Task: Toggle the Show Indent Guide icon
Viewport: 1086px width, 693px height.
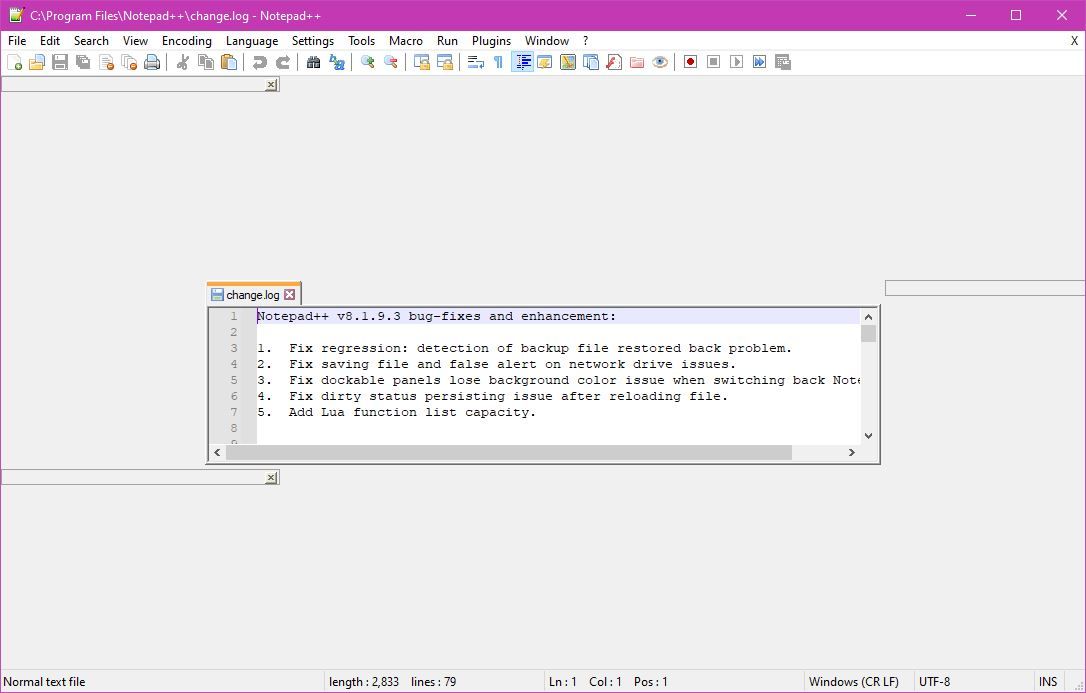Action: tap(522, 62)
